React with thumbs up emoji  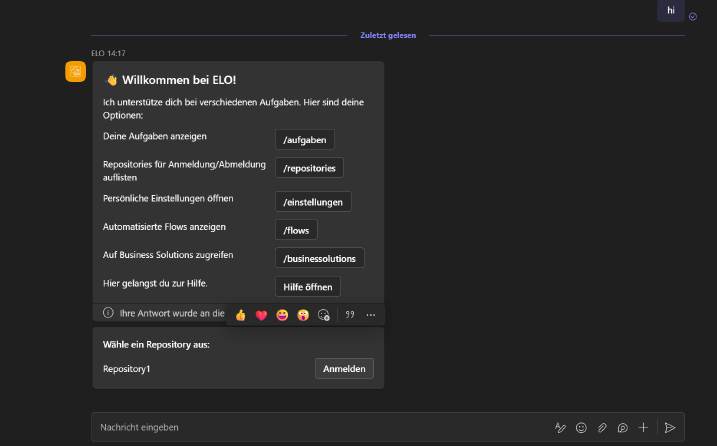coord(241,315)
